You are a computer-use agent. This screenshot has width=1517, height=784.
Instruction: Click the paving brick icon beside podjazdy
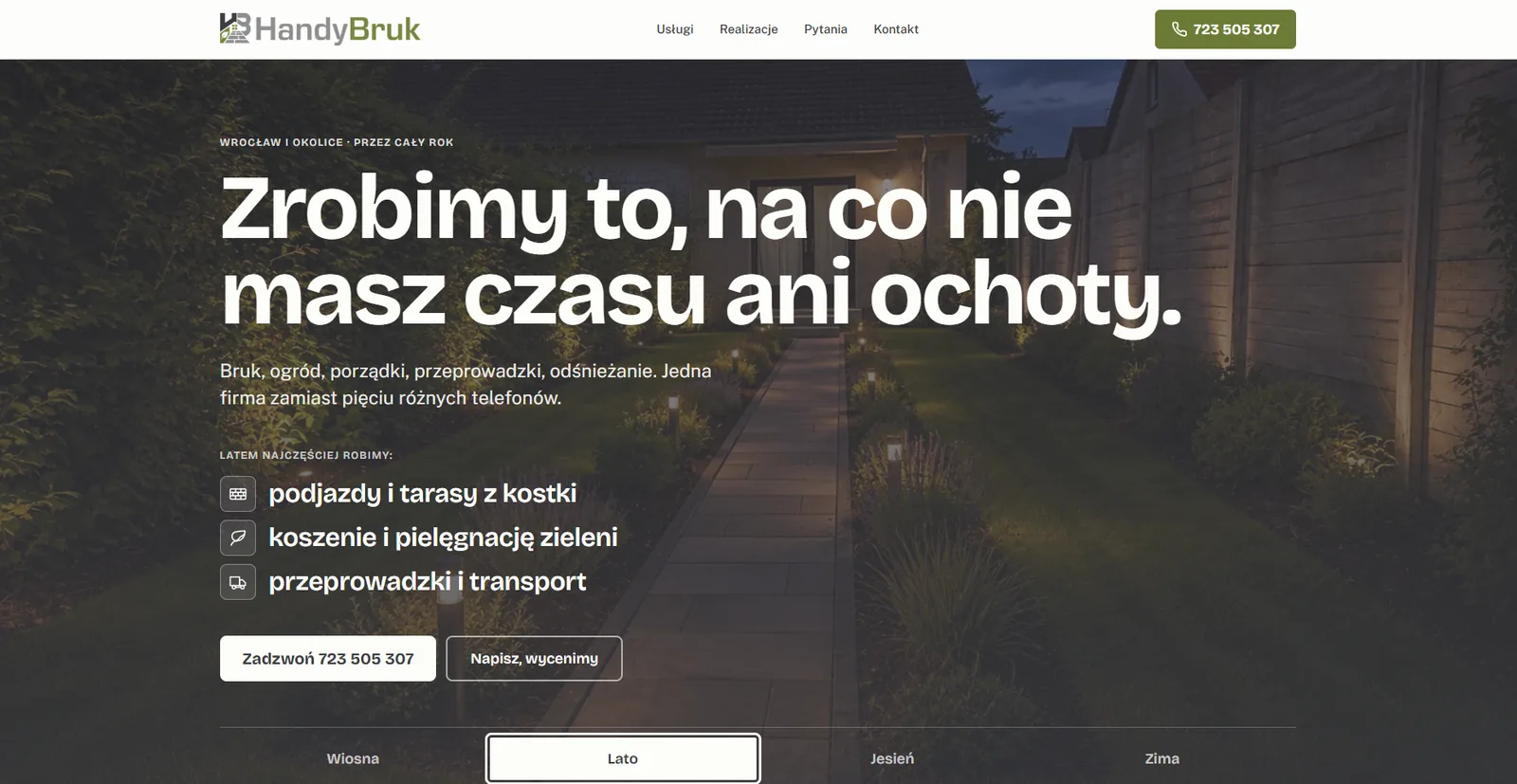238,494
